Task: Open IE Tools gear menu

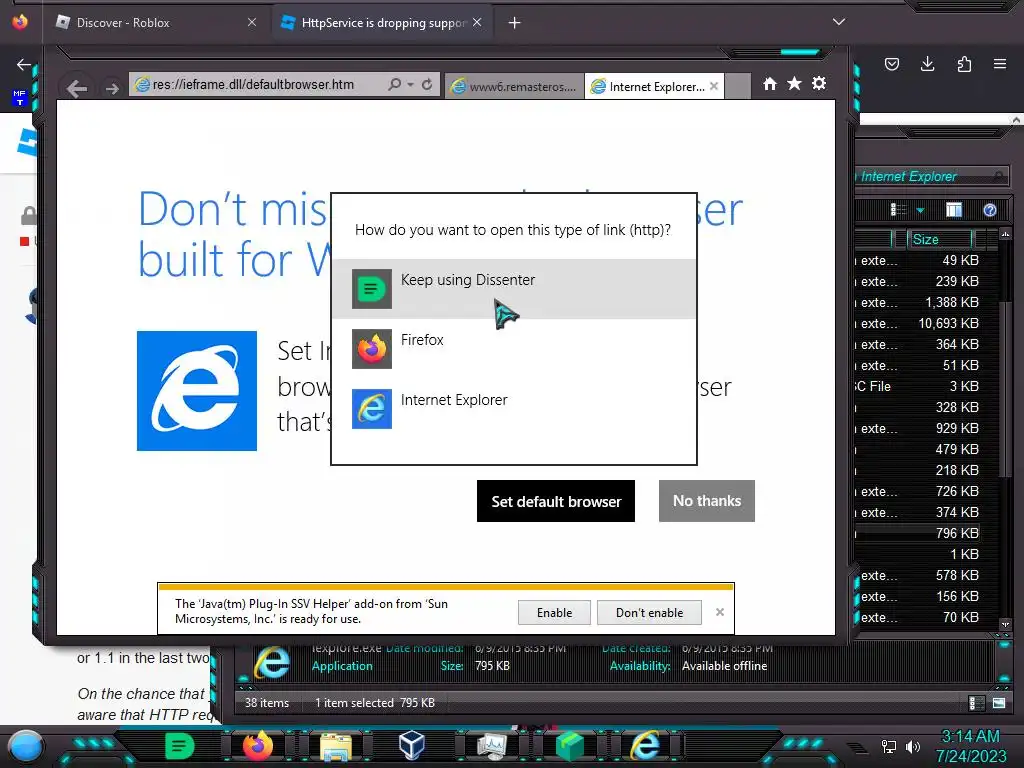Action: pos(819,83)
